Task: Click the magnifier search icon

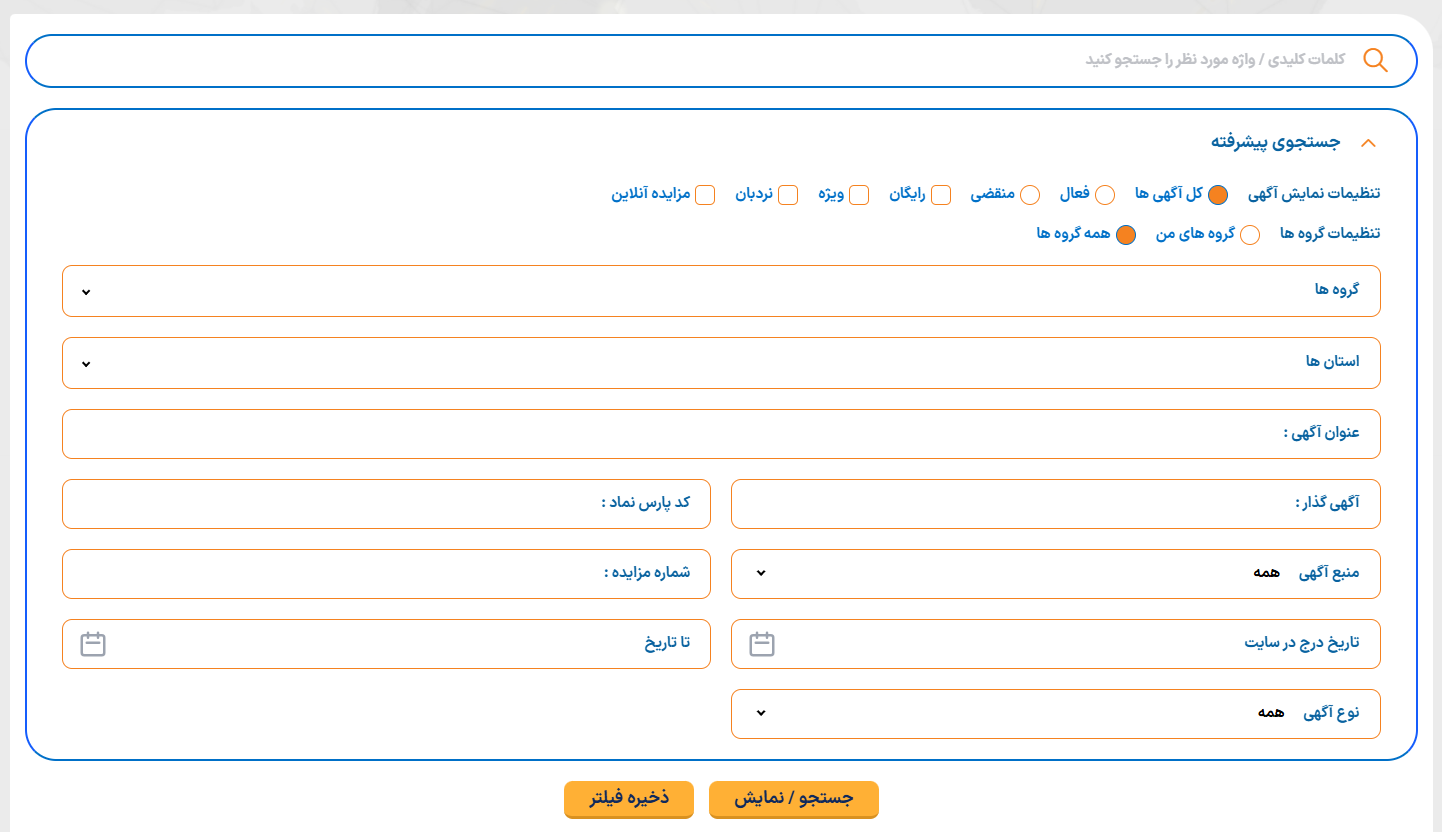Action: [1375, 60]
